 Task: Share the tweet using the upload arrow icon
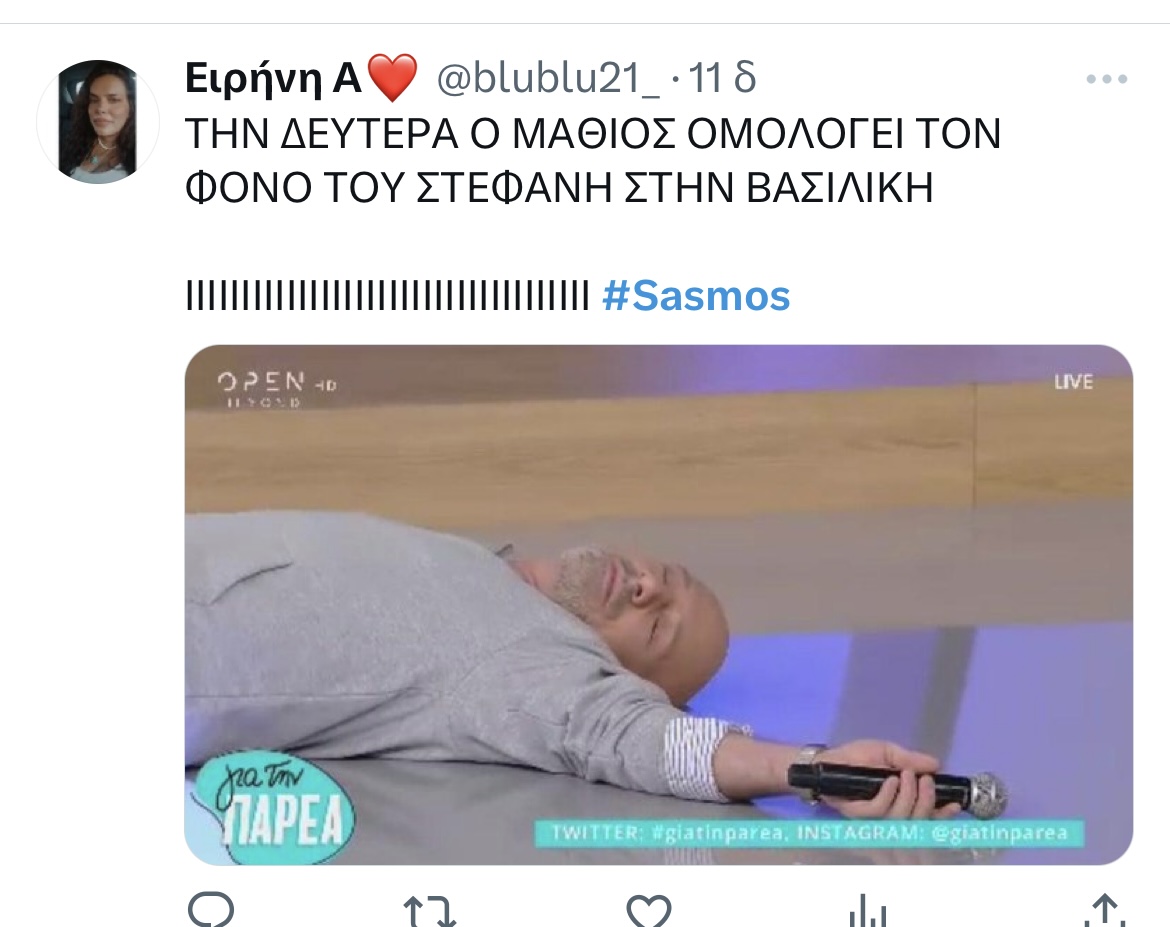click(x=1104, y=912)
